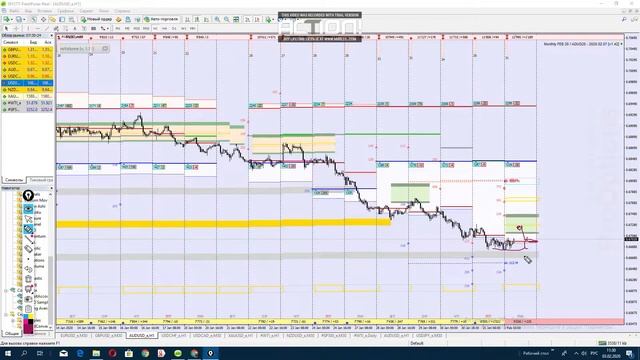Switch timeframe to M15
640x360 pixels.
coord(136,28)
